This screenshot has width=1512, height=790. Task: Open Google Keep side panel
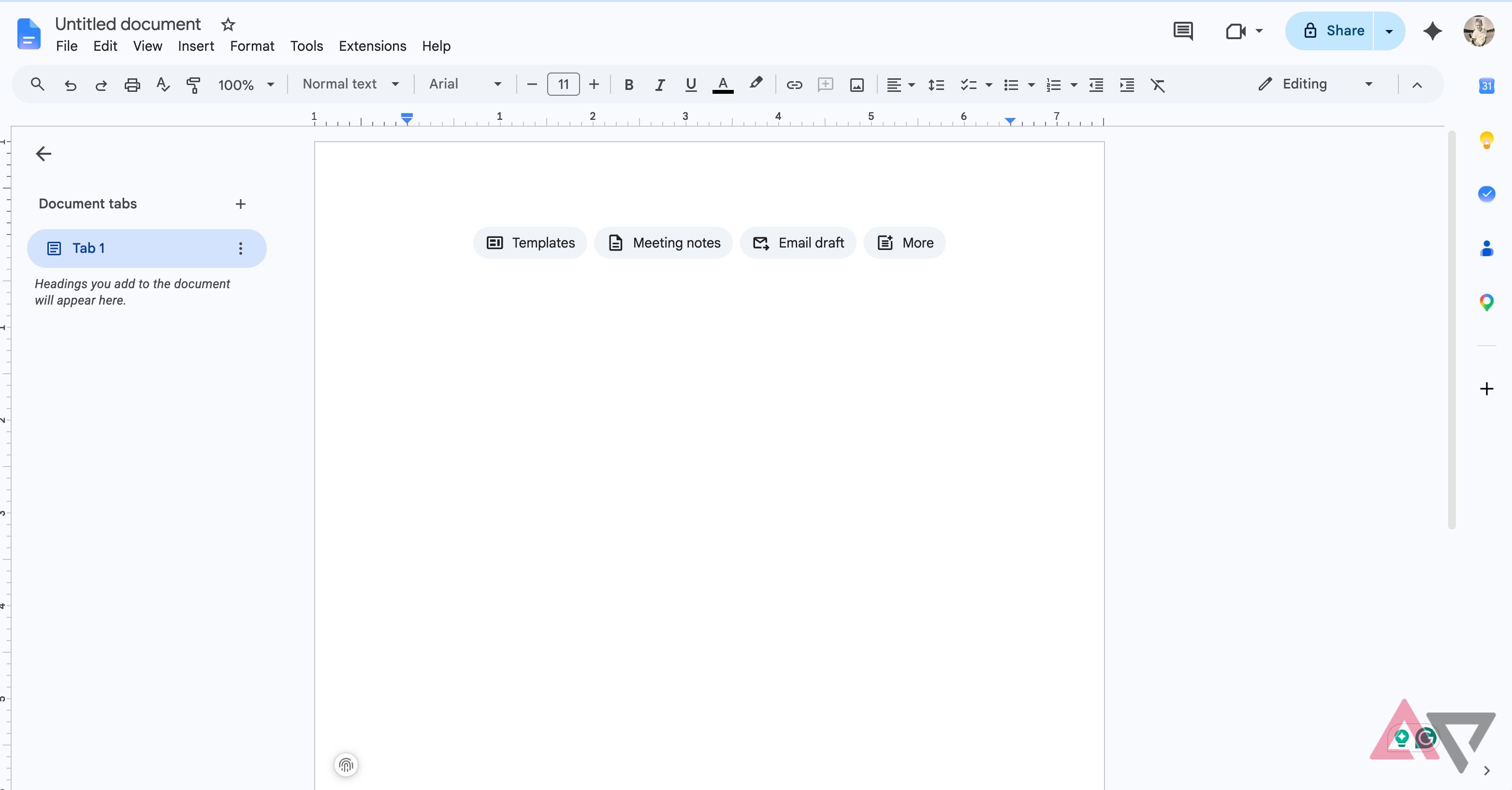(x=1487, y=140)
